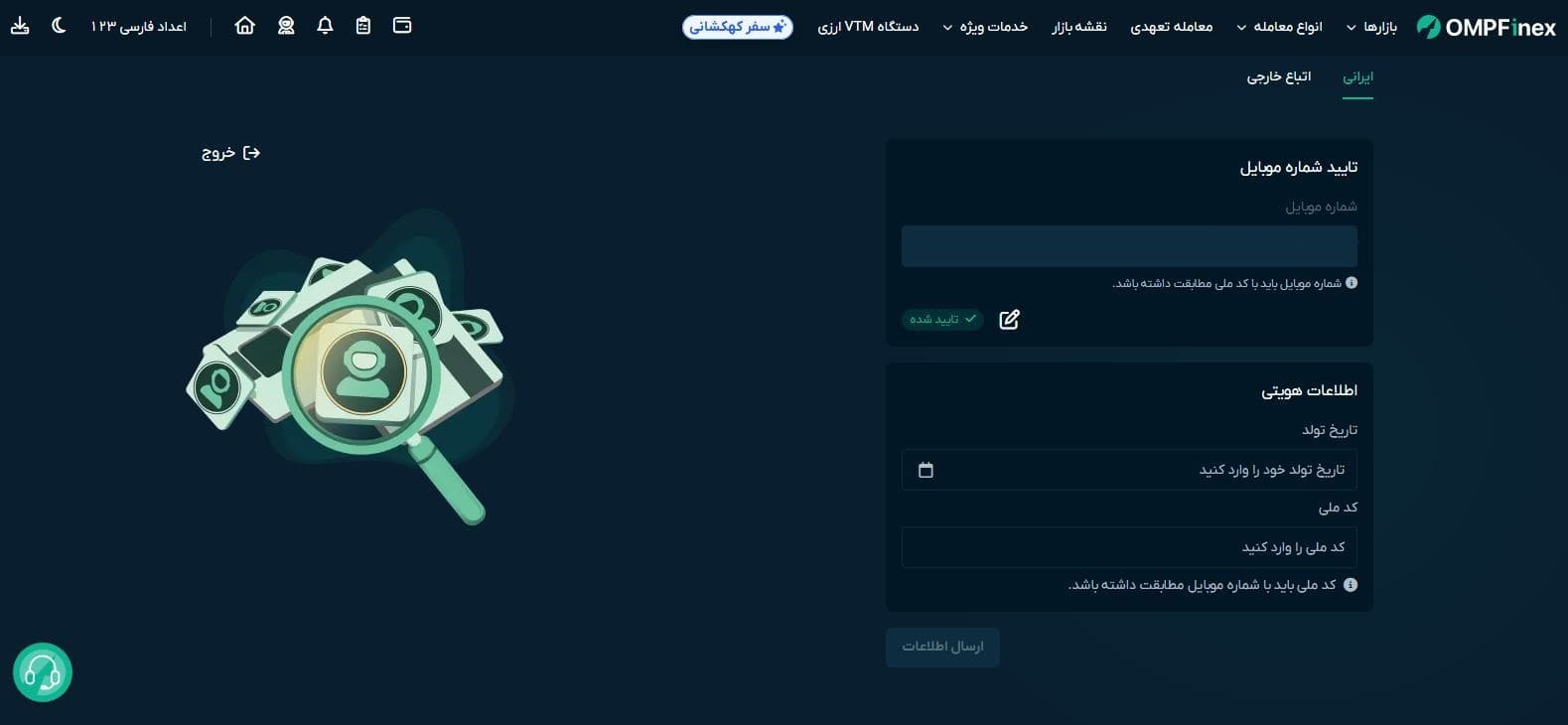
Task: Click the download app icon
Action: (20, 26)
